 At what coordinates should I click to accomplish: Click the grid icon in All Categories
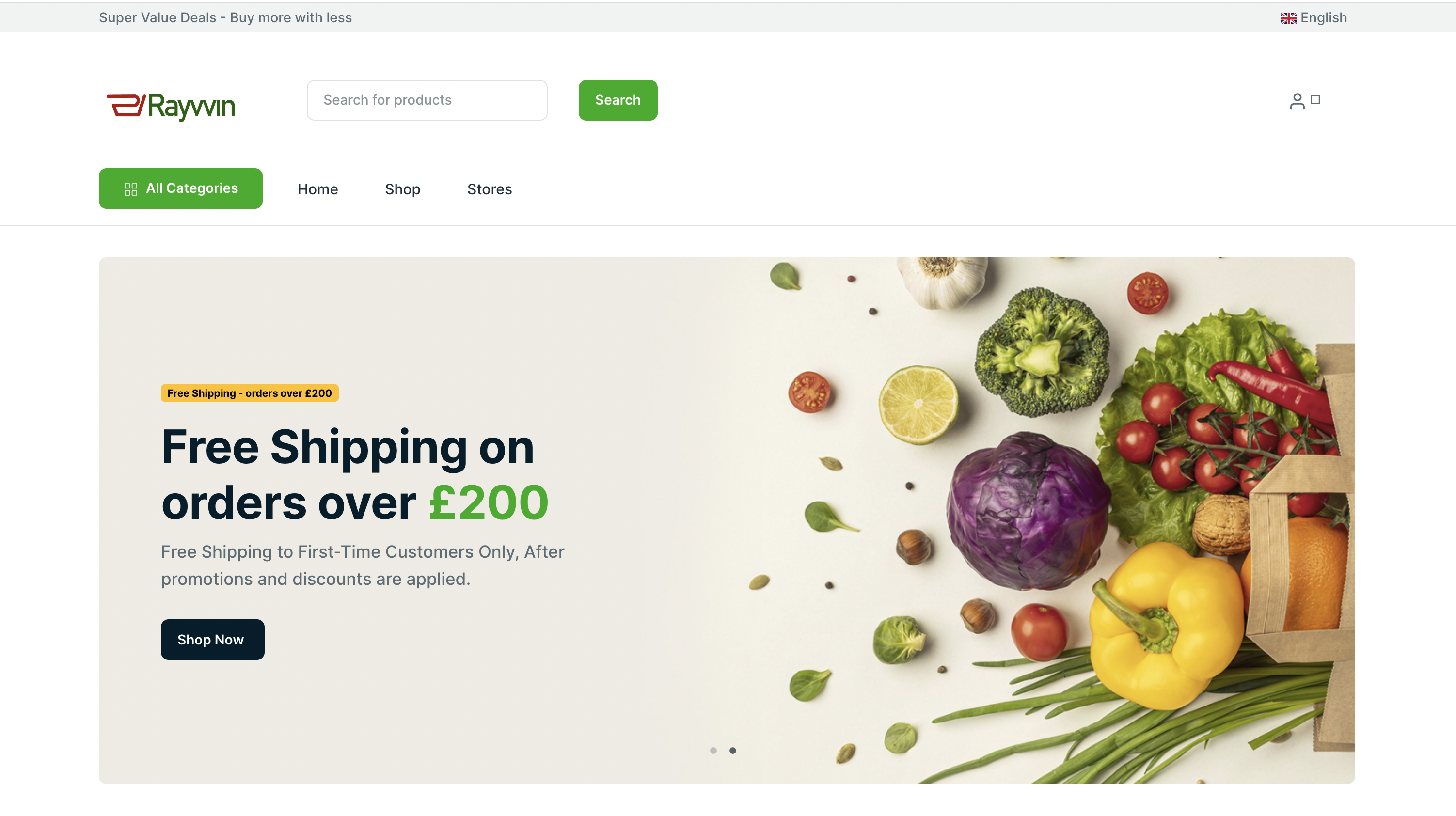(x=130, y=189)
